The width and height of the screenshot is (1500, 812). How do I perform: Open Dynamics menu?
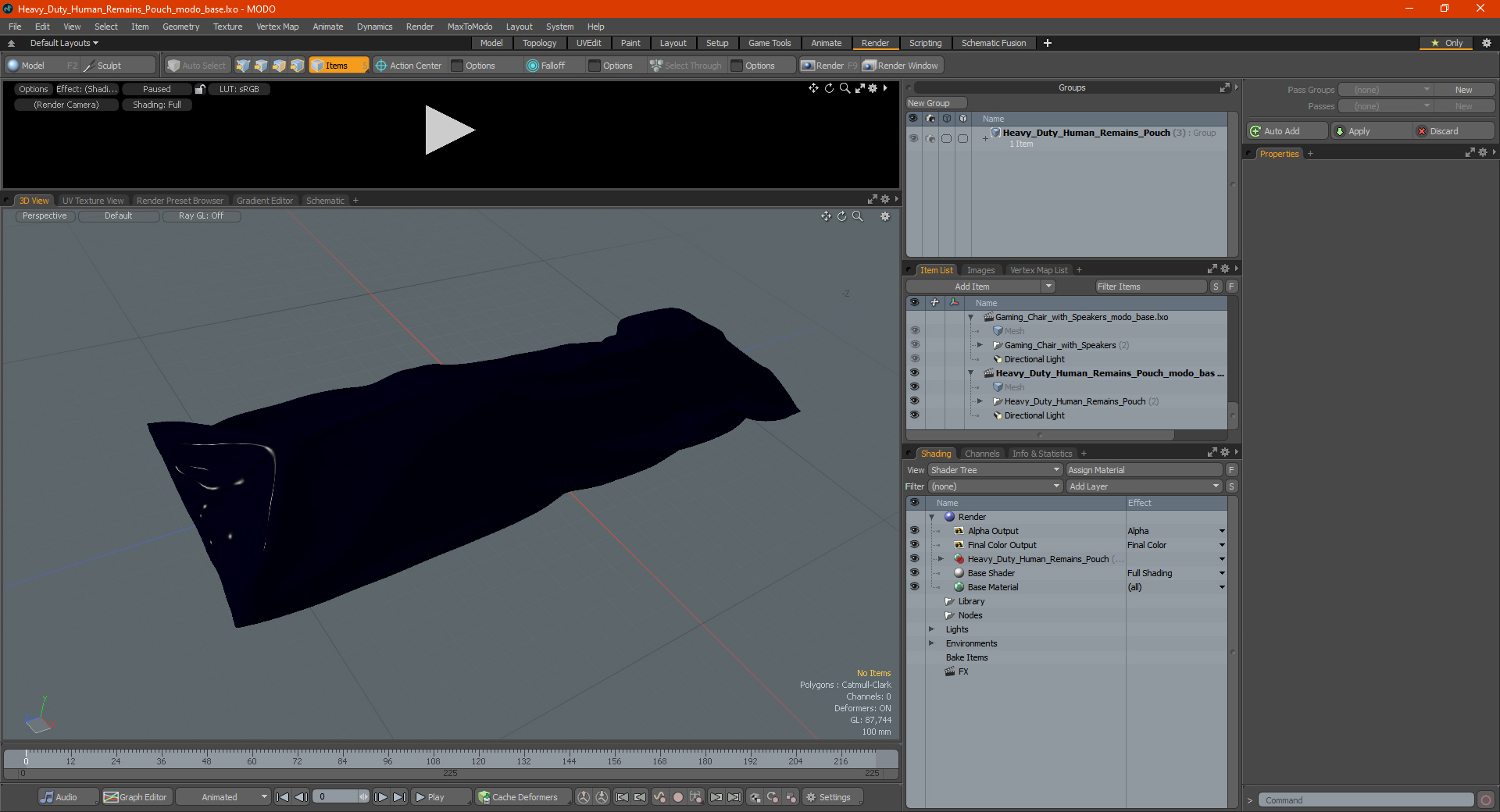click(x=374, y=27)
